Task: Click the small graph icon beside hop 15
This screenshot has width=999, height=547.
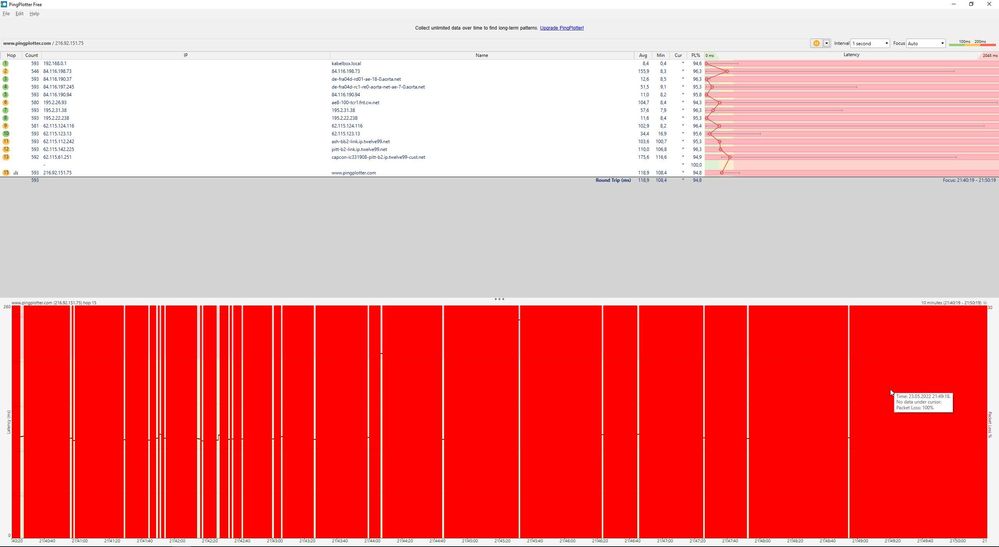Action: [16, 173]
